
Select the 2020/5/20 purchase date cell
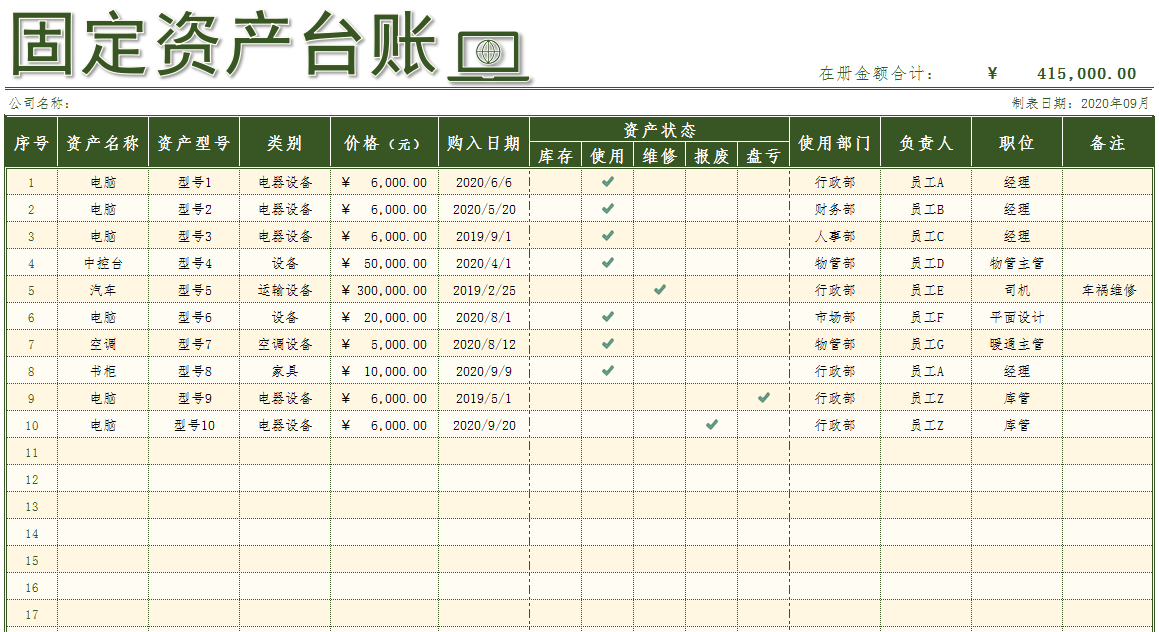click(483, 209)
